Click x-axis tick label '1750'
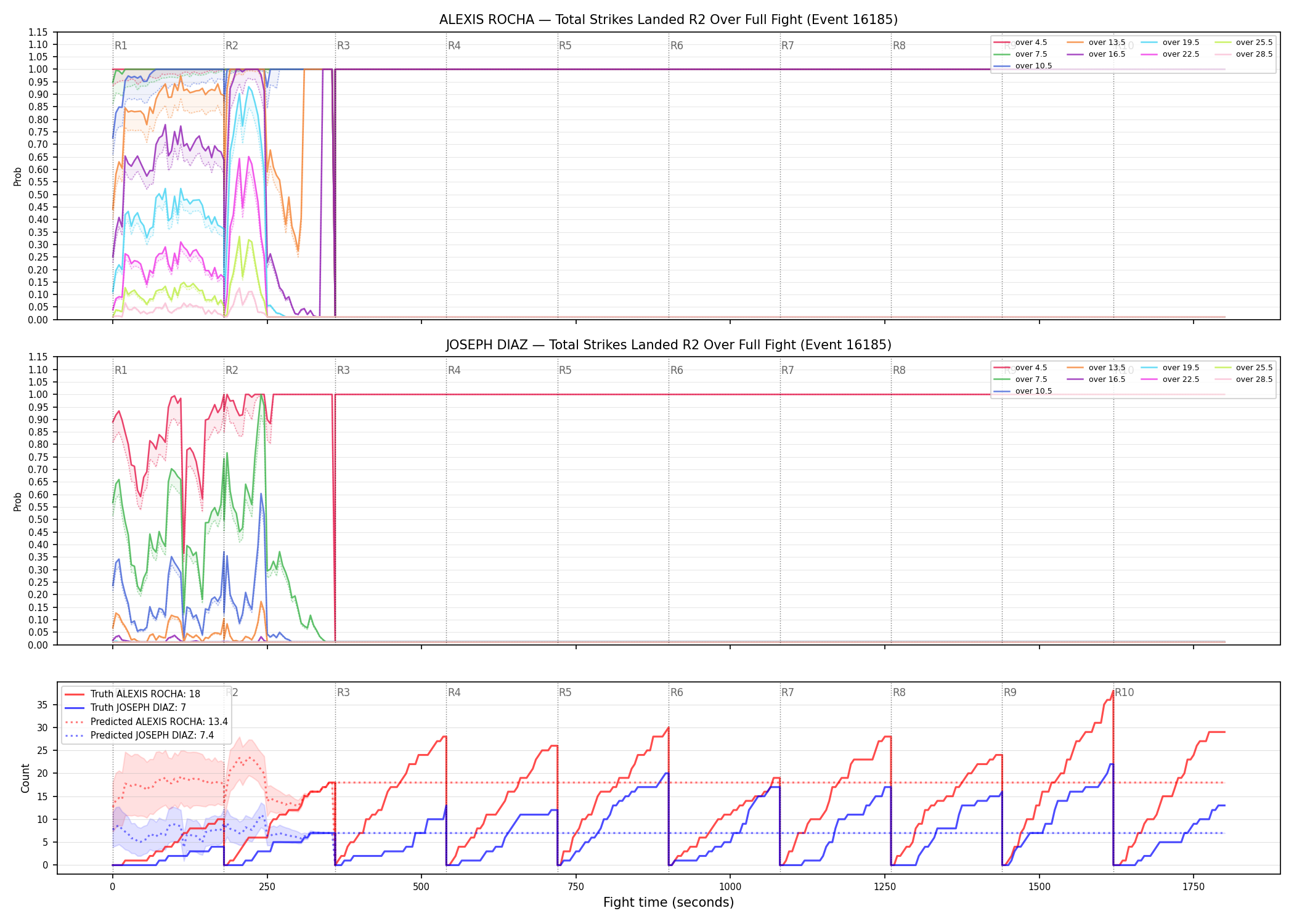Viewport: 1294px width, 924px height. tap(1194, 887)
